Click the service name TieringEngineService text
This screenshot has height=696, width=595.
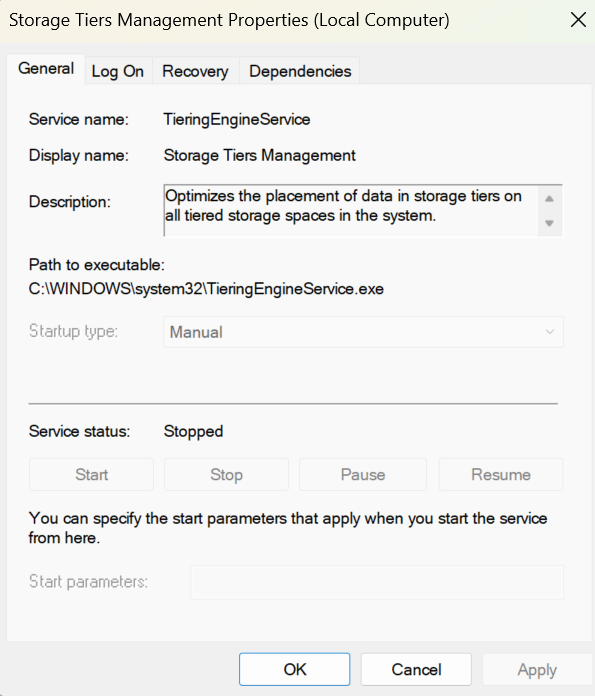click(x=237, y=119)
